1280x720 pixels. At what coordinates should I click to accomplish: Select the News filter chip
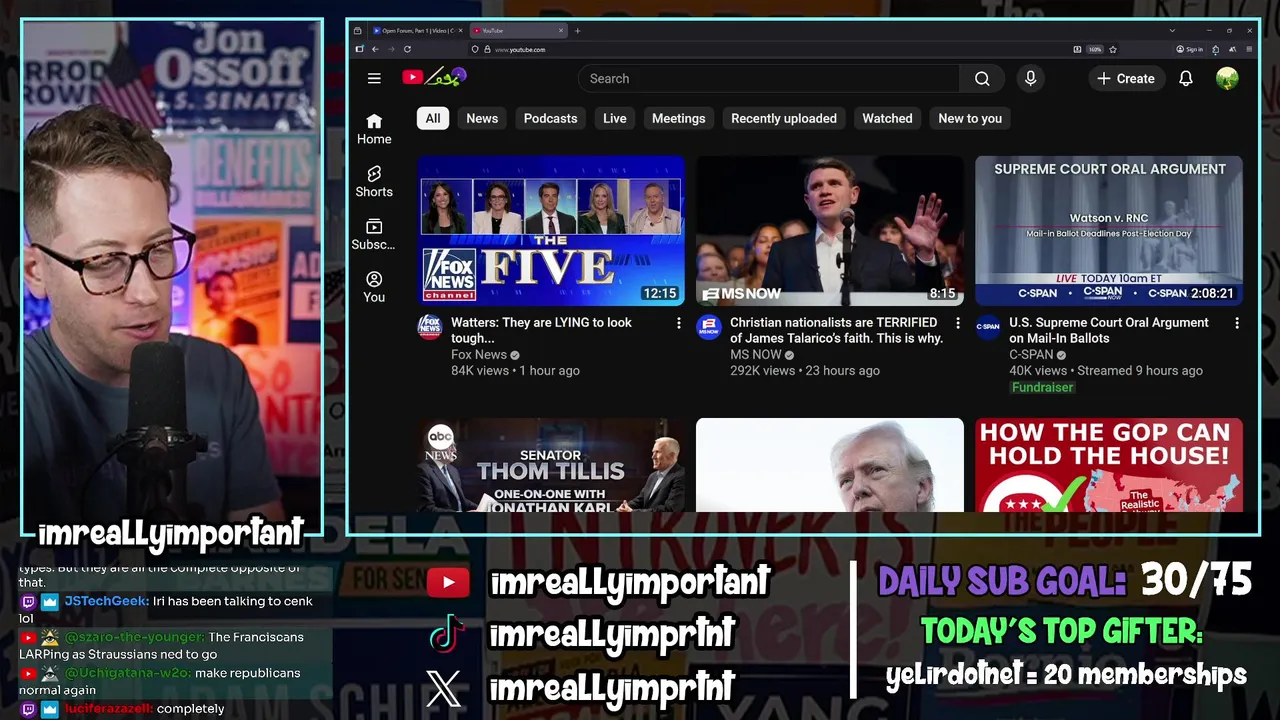tap(482, 118)
